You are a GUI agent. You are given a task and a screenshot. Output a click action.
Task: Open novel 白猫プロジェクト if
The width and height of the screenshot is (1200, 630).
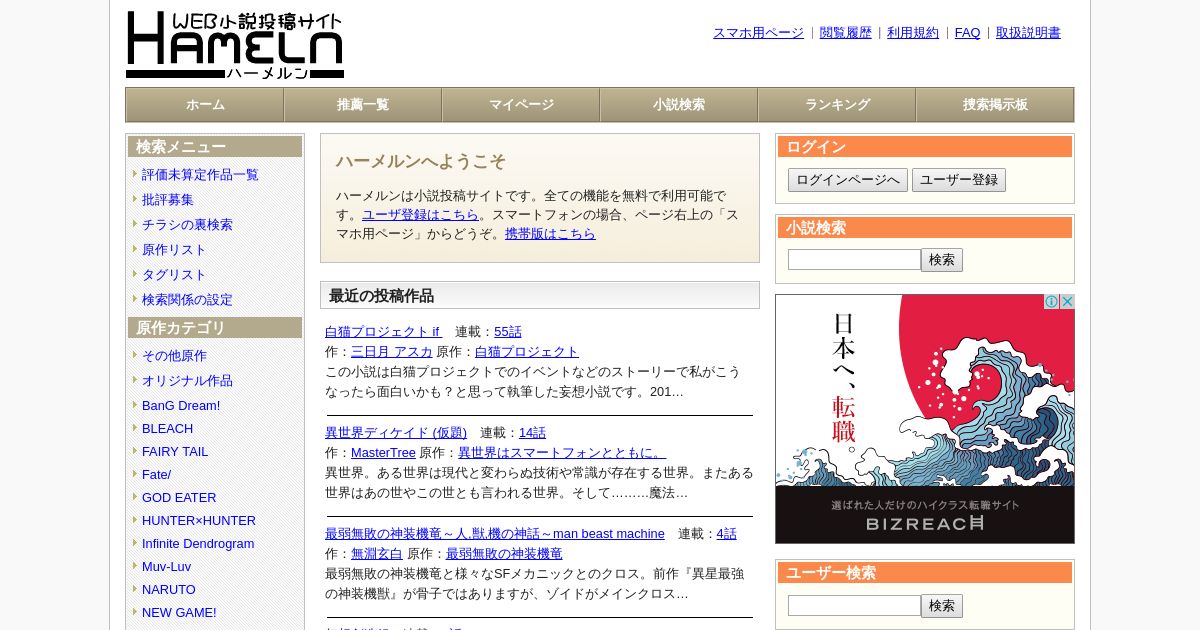[383, 332]
